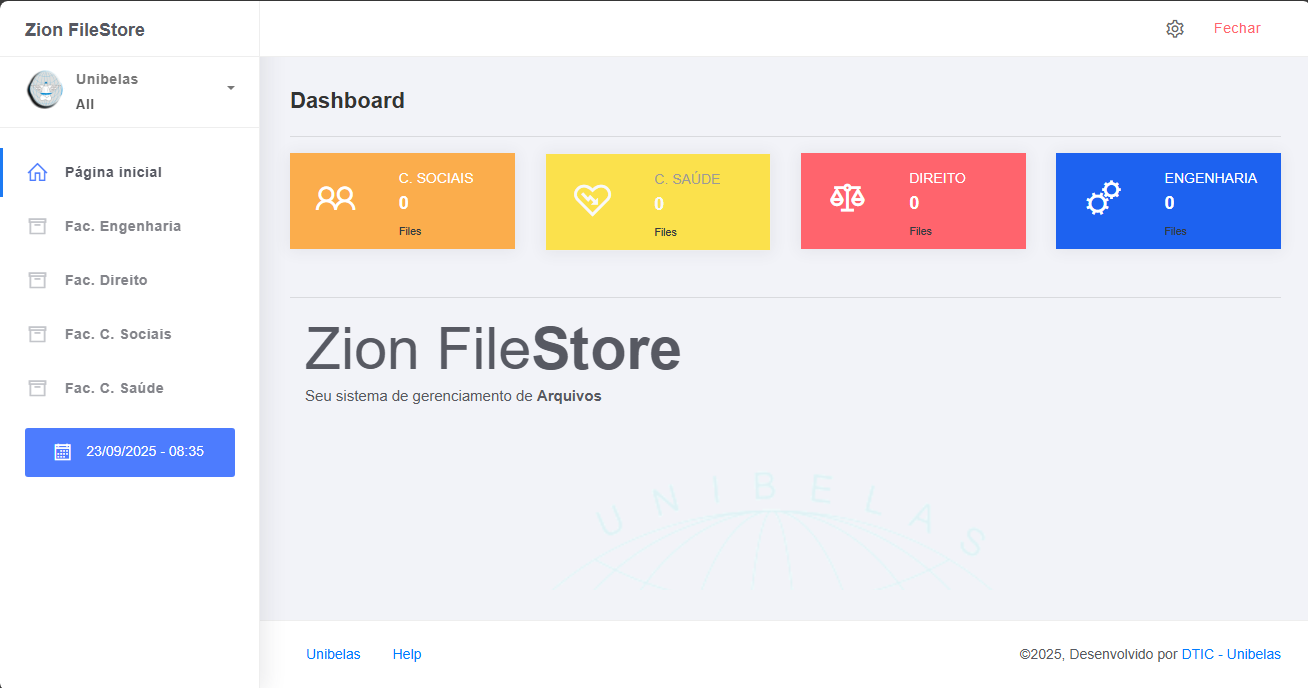Select the Página inicial menu item

click(x=113, y=172)
